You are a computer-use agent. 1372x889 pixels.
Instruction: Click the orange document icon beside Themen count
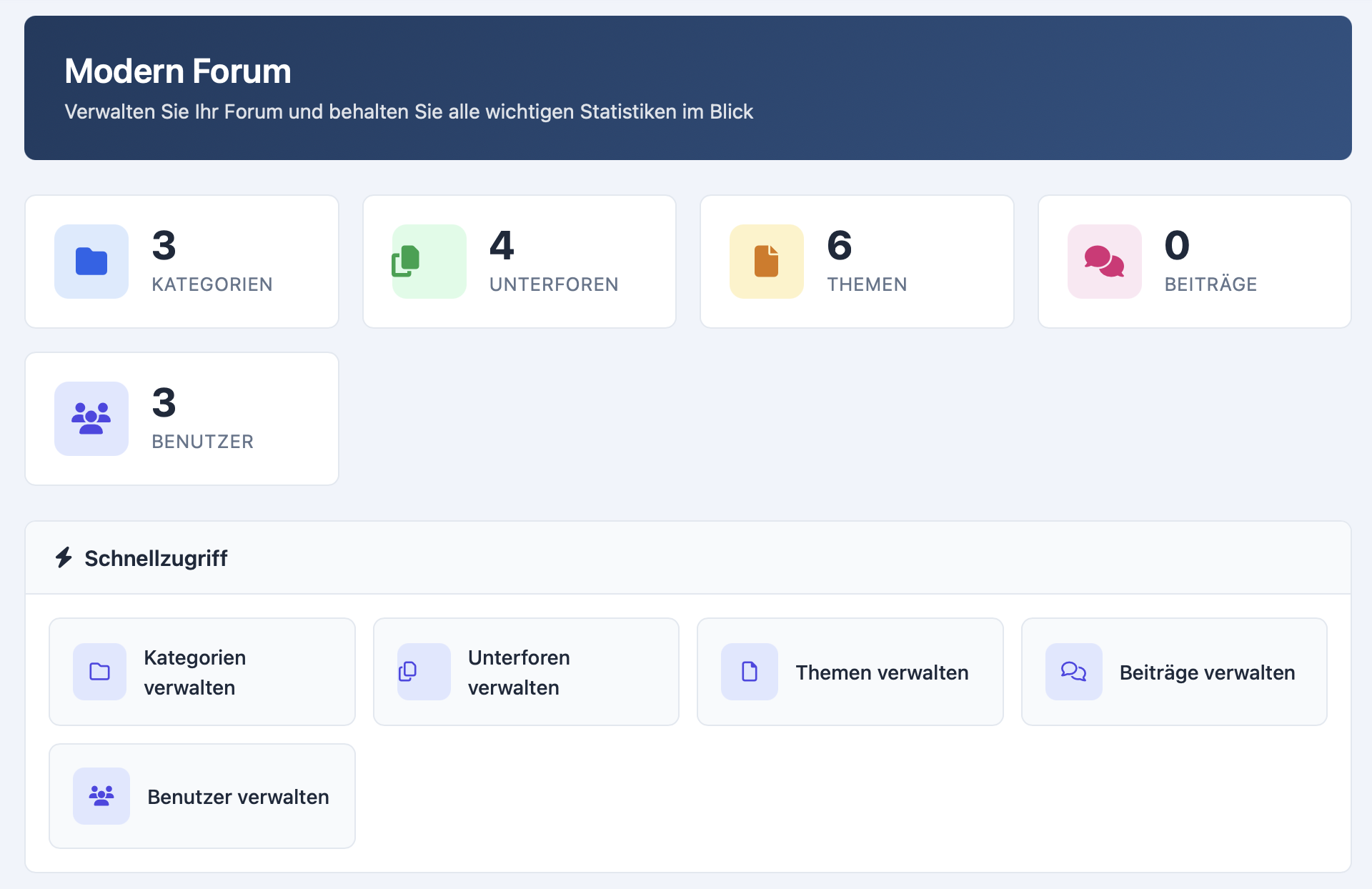point(765,262)
